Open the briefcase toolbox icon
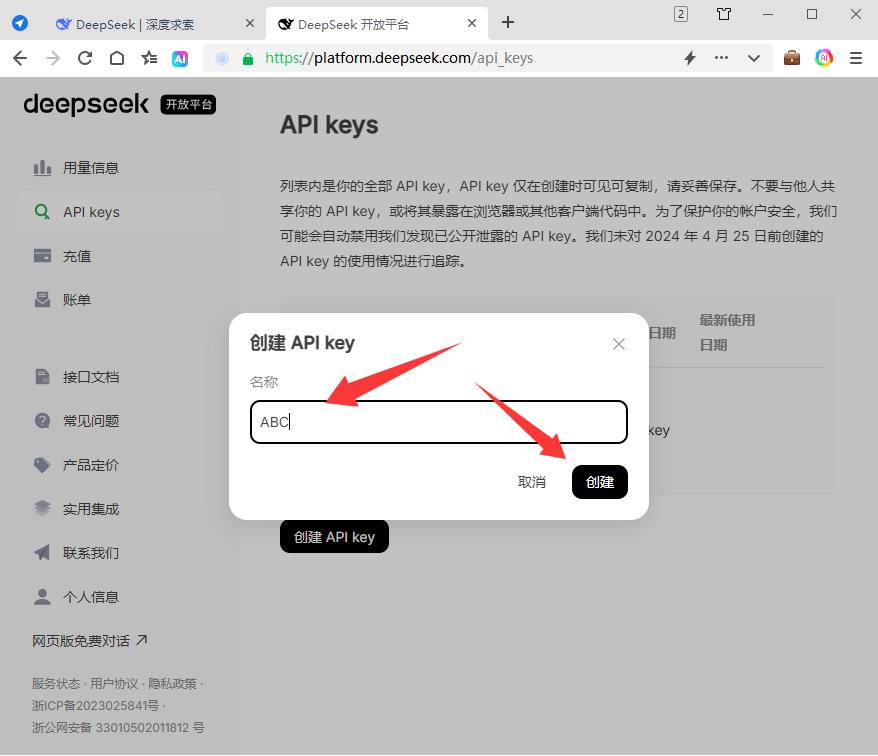The width and height of the screenshot is (878, 756). 792,58
